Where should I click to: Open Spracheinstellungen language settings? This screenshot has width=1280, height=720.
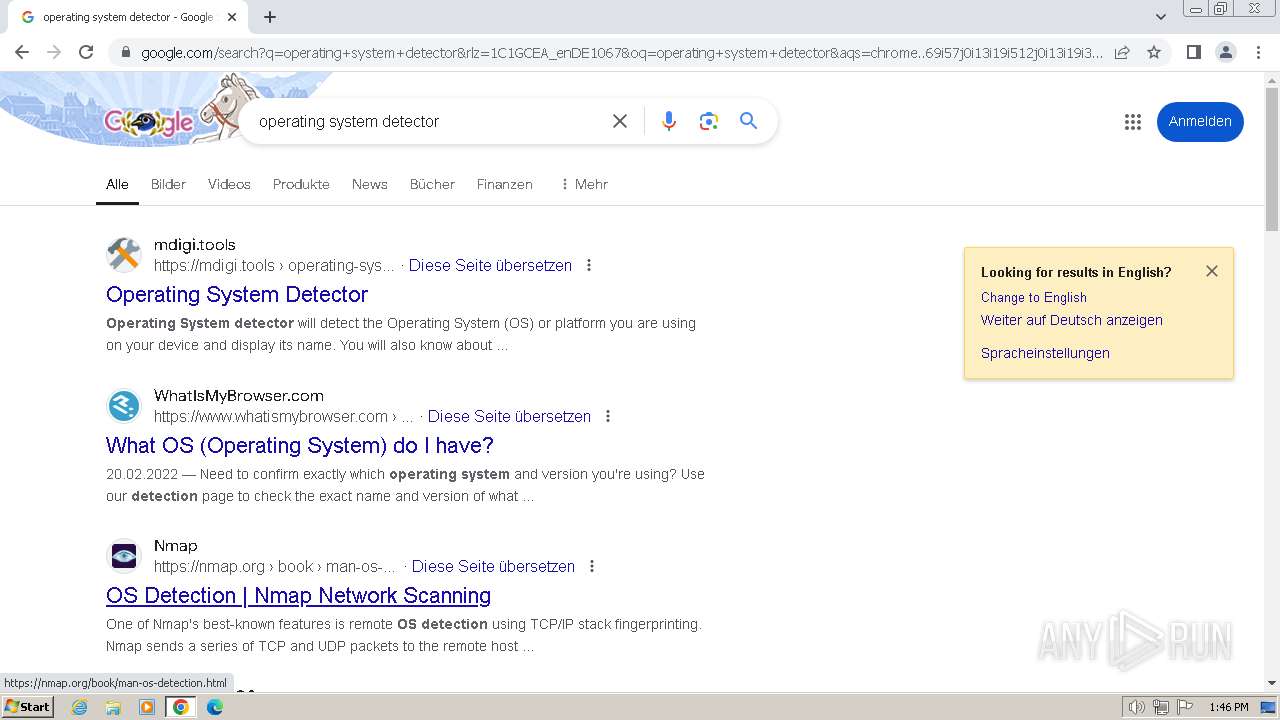1045,353
